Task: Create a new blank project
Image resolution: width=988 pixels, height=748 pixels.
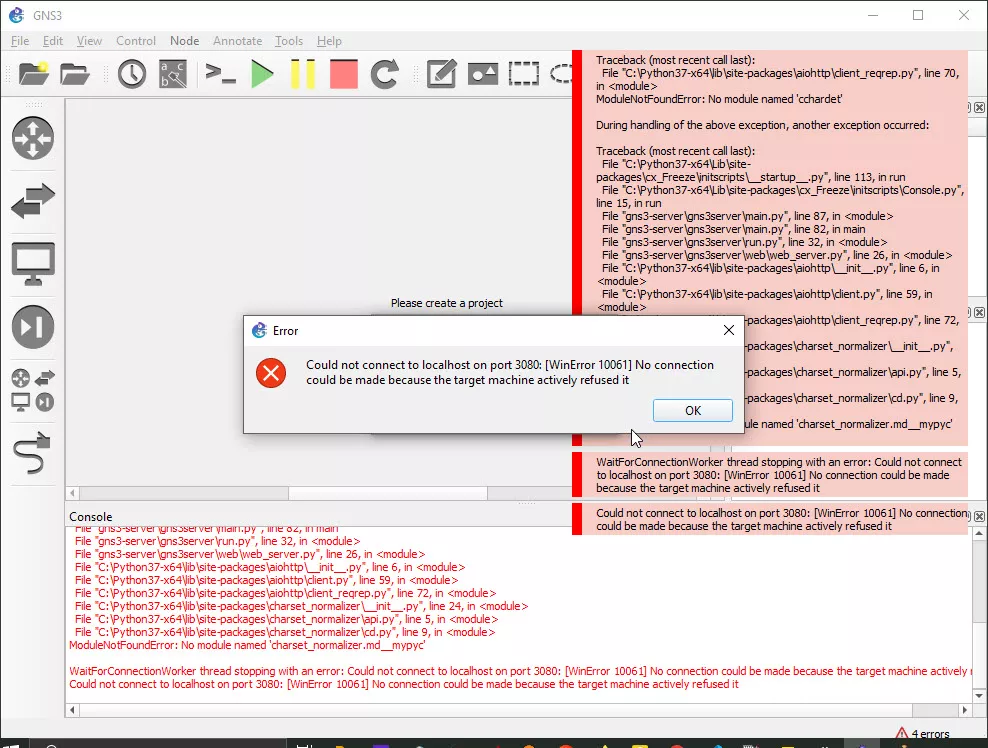Action: (33, 74)
